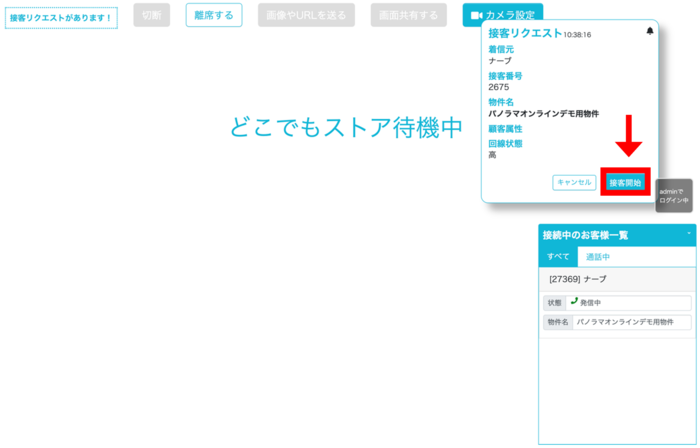Cancel the request with キャンセル
Image resolution: width=700 pixels, height=448 pixels.
pos(574,182)
